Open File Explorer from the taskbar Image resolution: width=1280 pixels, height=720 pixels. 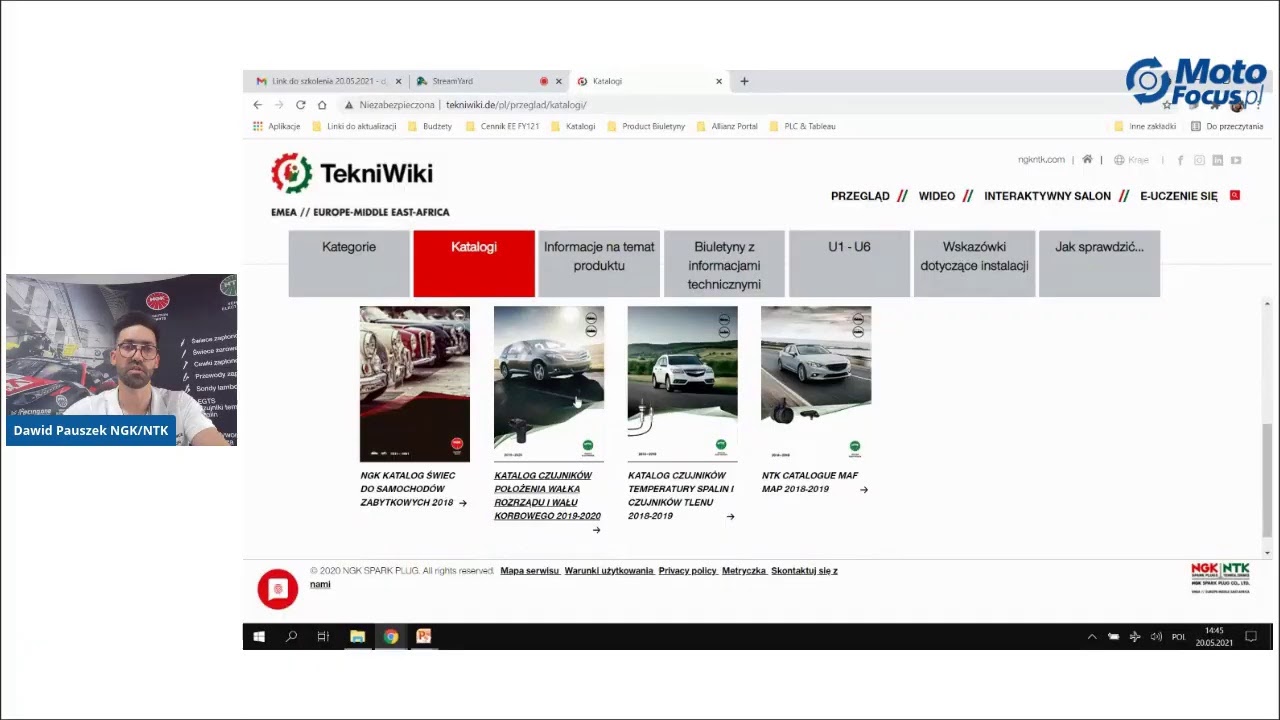tap(357, 636)
